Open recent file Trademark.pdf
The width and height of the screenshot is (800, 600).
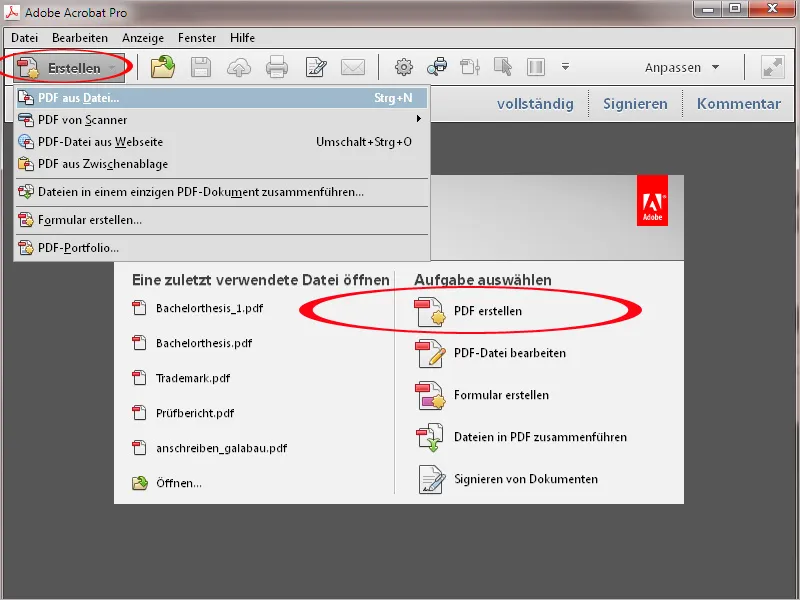pos(193,378)
